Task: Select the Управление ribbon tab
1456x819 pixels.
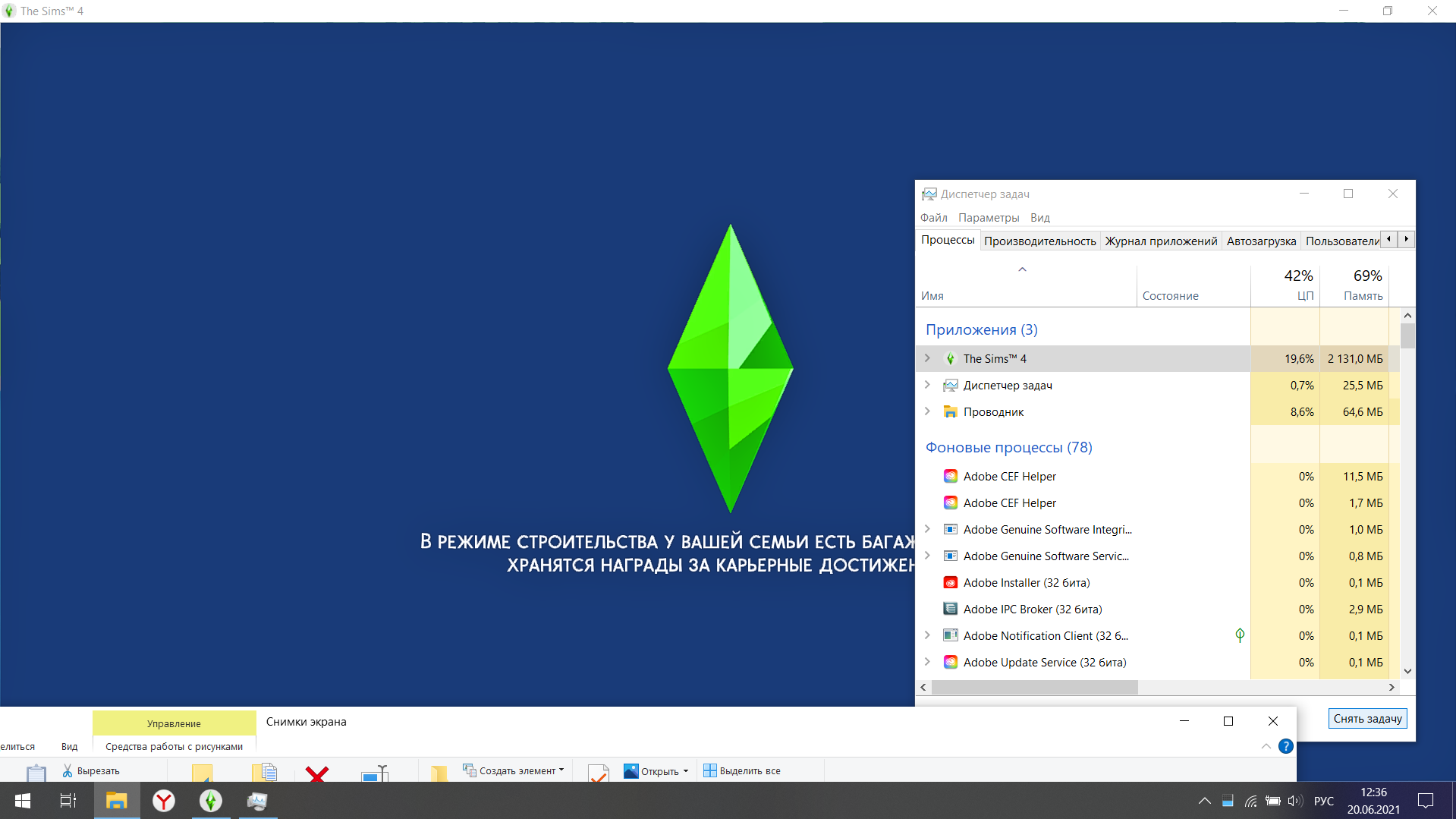Action: point(174,723)
